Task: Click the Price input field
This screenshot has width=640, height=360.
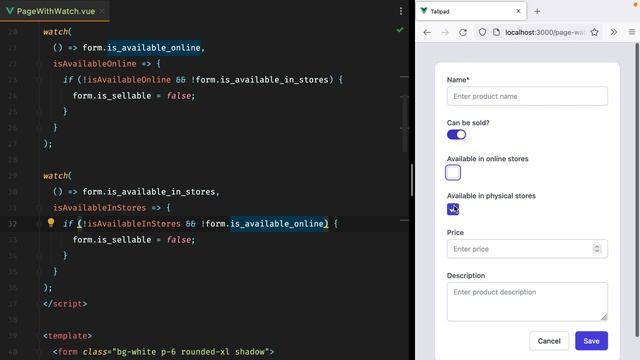Action: [527, 249]
